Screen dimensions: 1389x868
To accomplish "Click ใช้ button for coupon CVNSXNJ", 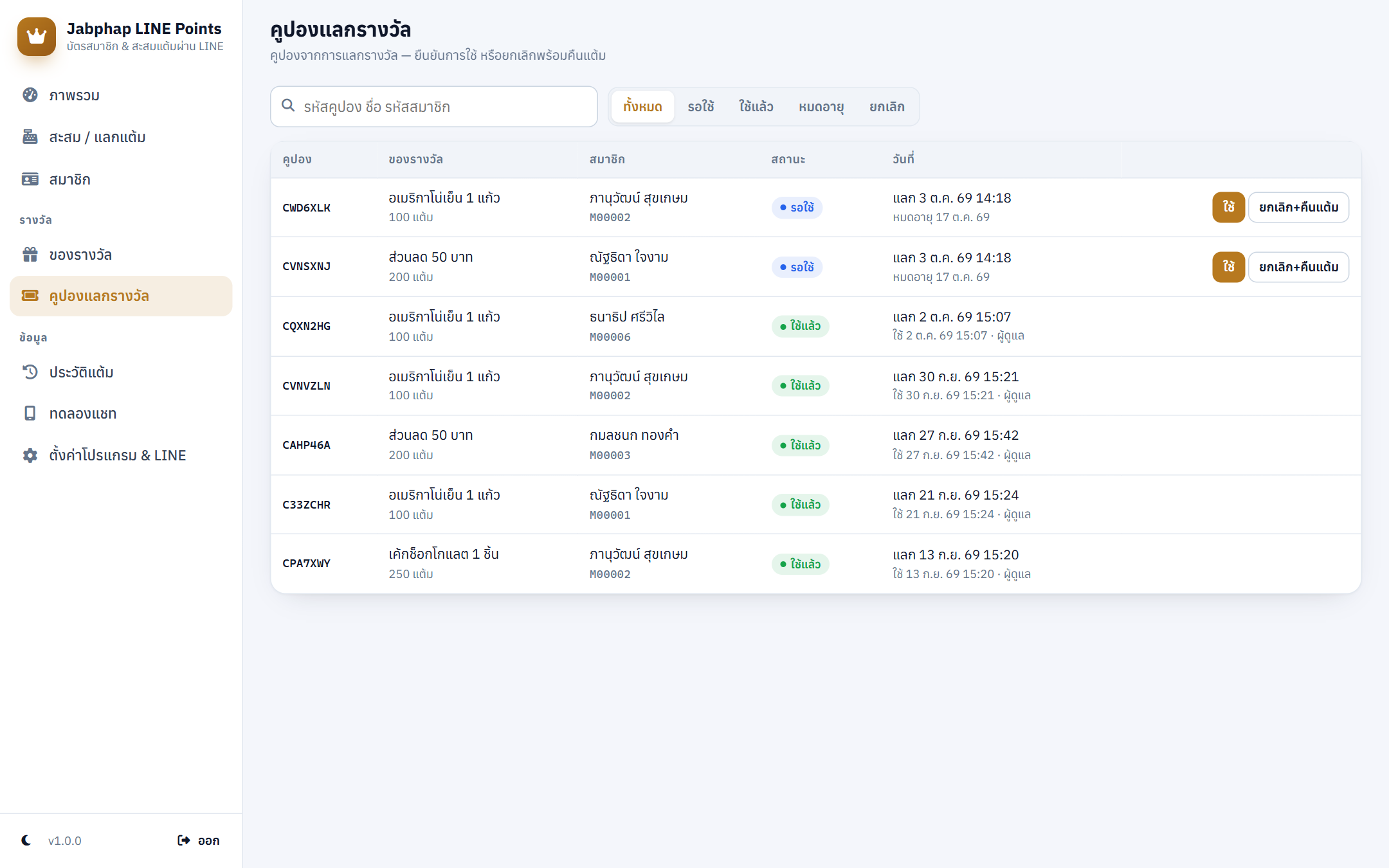I will [x=1229, y=267].
